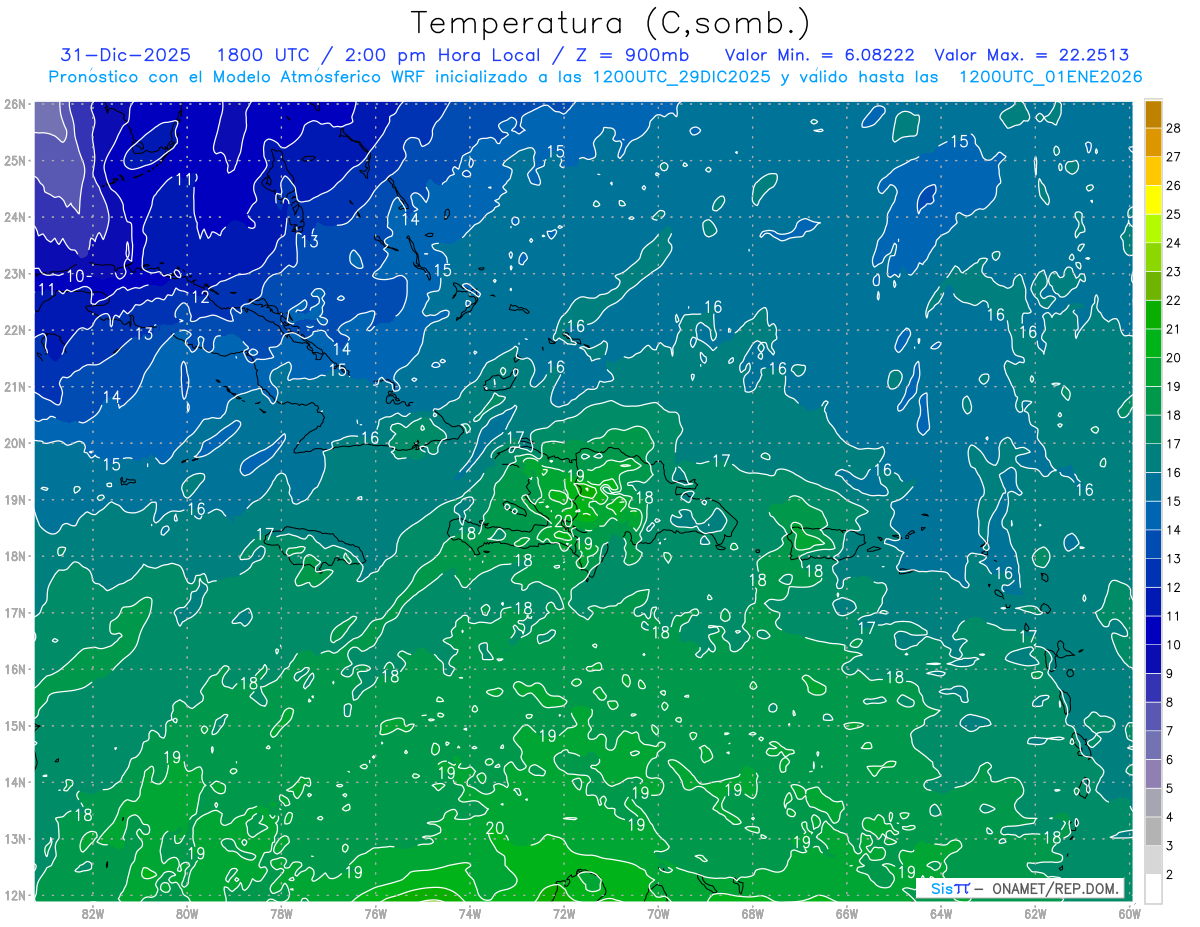Viewport: 1200px width, 927px height.
Task: Click the 70W longitude axis label
Action: [x=658, y=913]
